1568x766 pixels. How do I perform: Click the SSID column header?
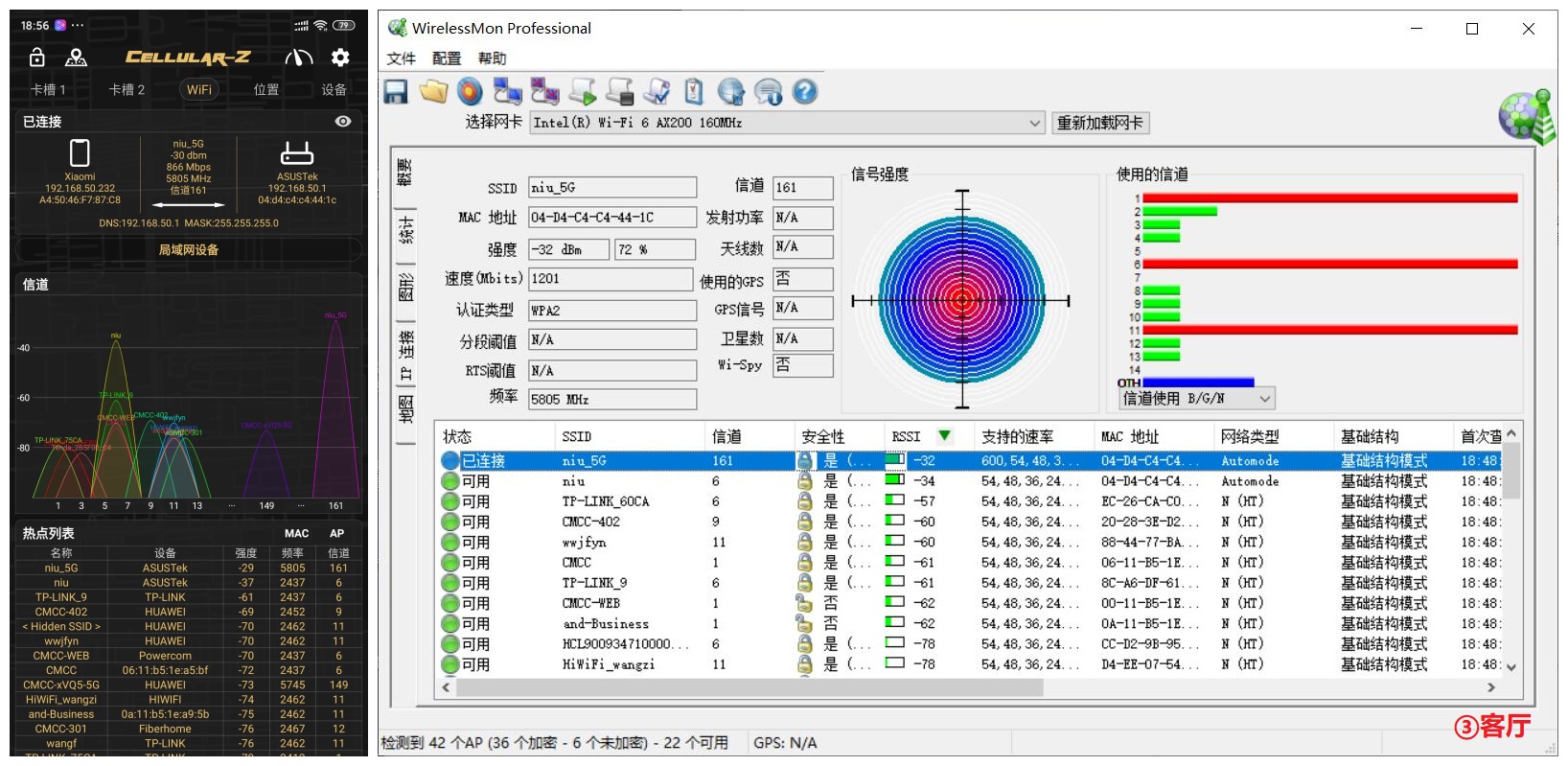pyautogui.click(x=630, y=436)
